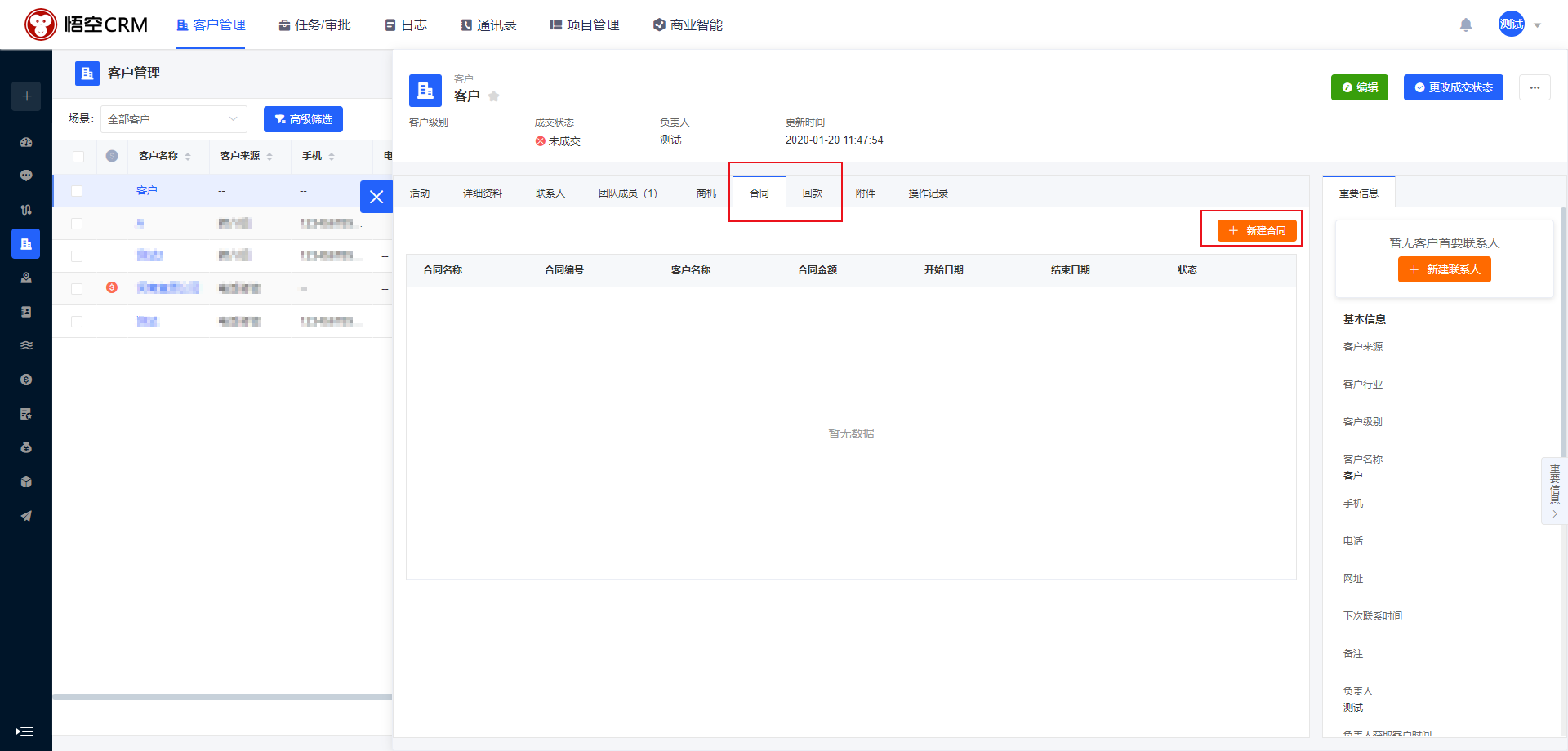This screenshot has width=1568, height=751.
Task: Open the 场景 全部客户 dropdown
Action: 173,119
